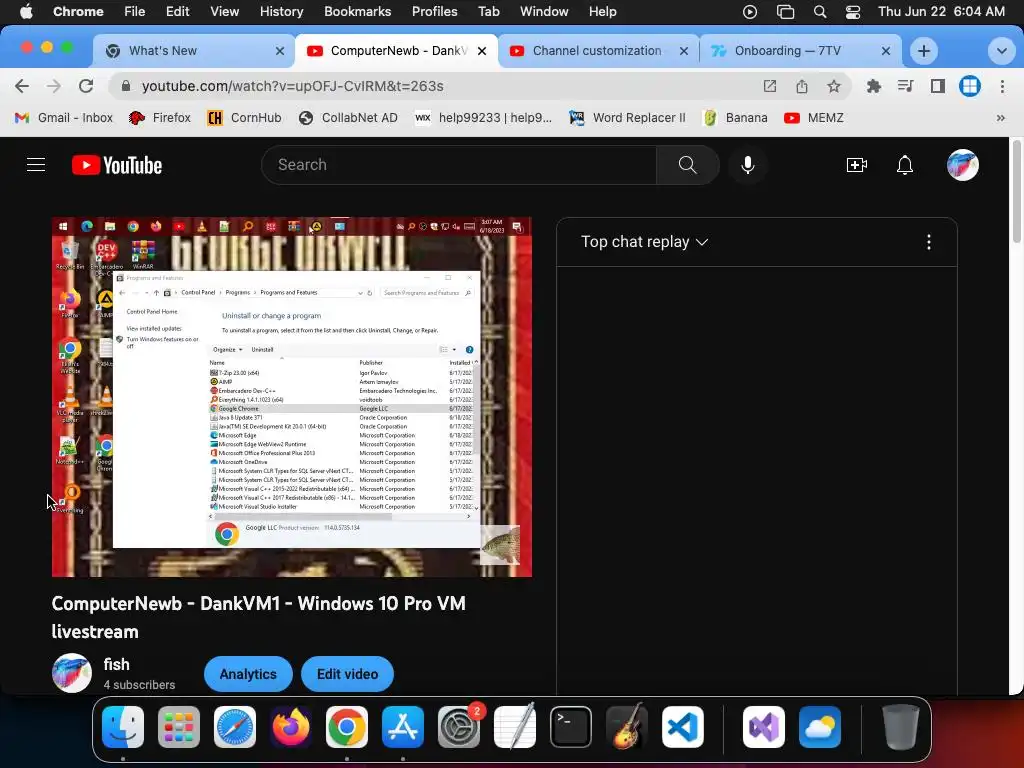Toggle the Chrome side panel

tap(938, 86)
